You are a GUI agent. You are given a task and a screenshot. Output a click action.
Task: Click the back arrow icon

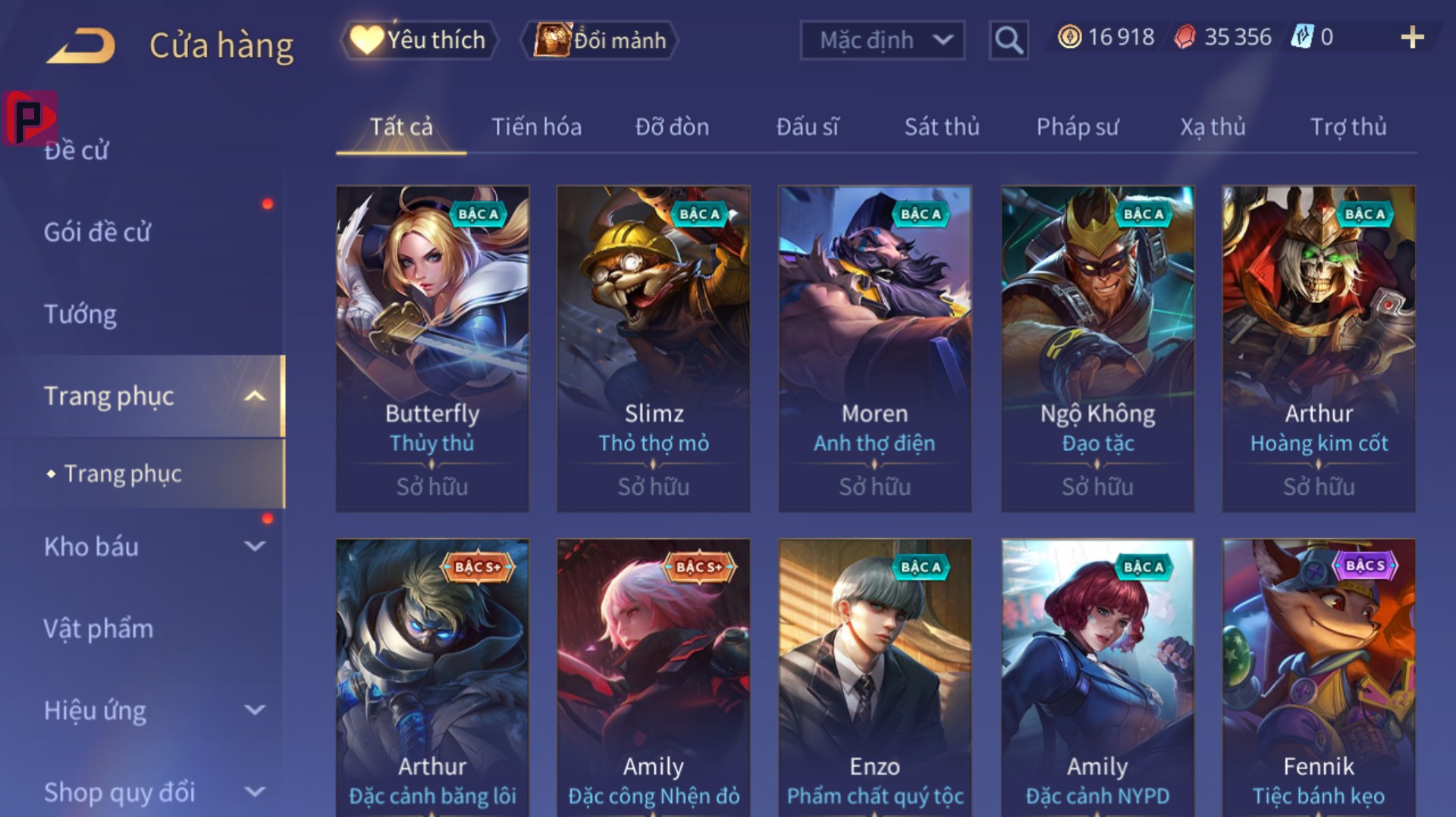(81, 45)
